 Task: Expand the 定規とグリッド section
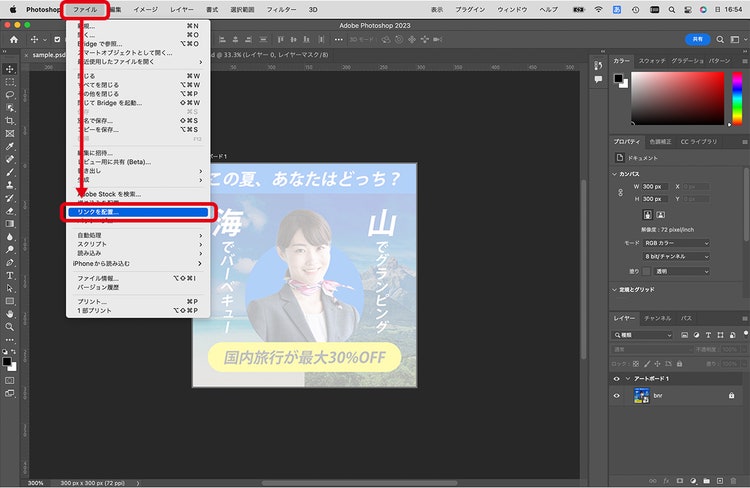615,289
